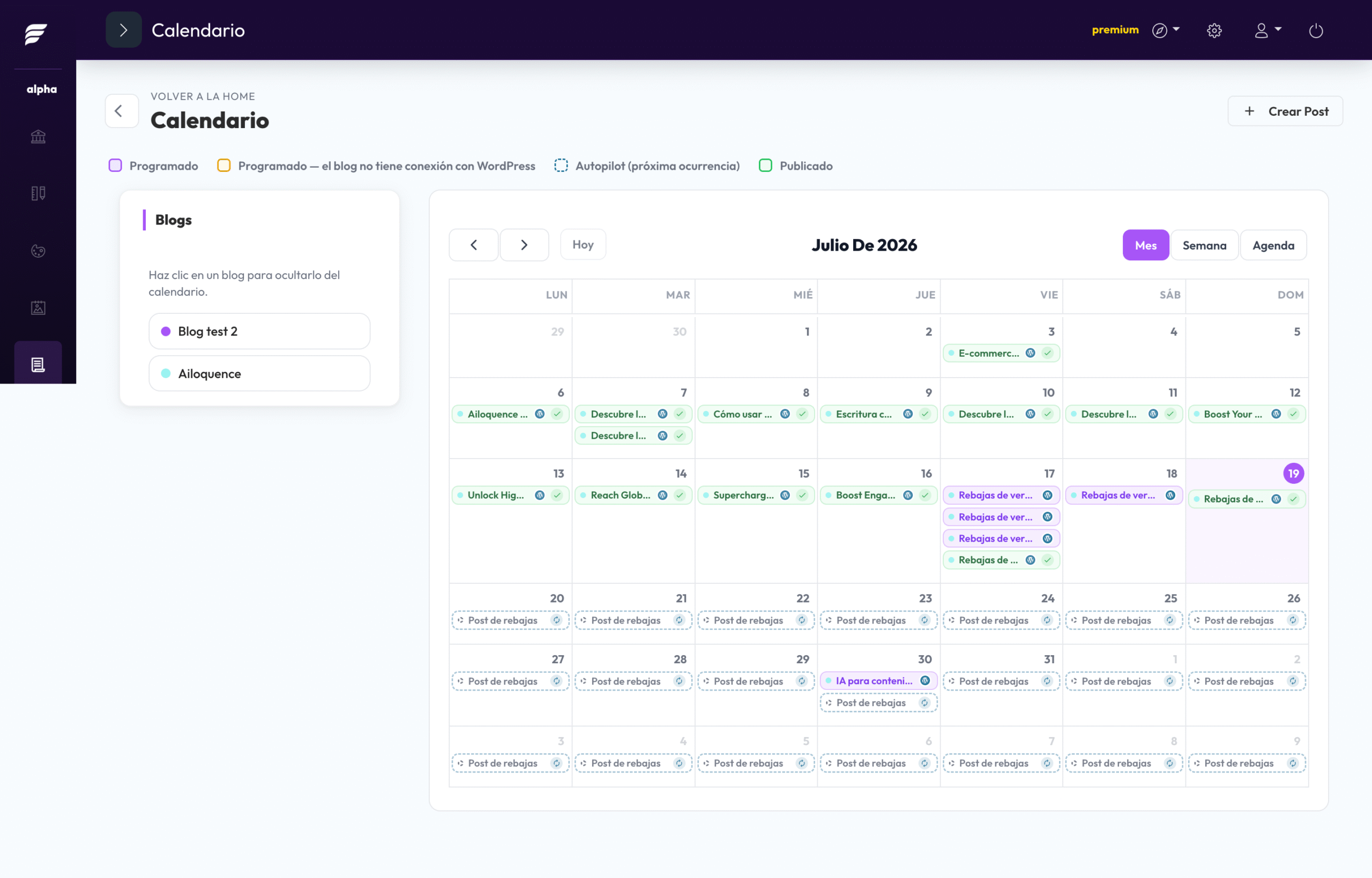Open the compass explore dropdown
Image resolution: width=1372 pixels, height=878 pixels.
click(x=1166, y=30)
